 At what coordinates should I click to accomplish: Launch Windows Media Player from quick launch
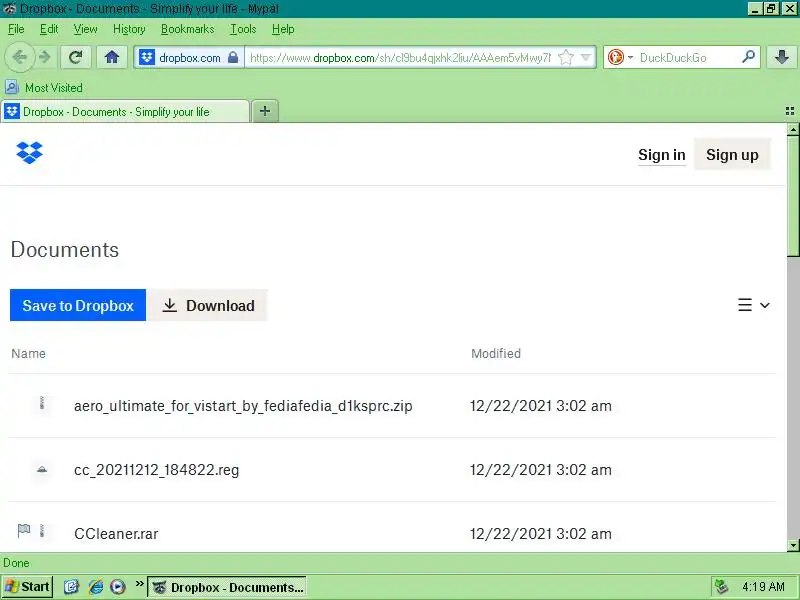pos(118,587)
